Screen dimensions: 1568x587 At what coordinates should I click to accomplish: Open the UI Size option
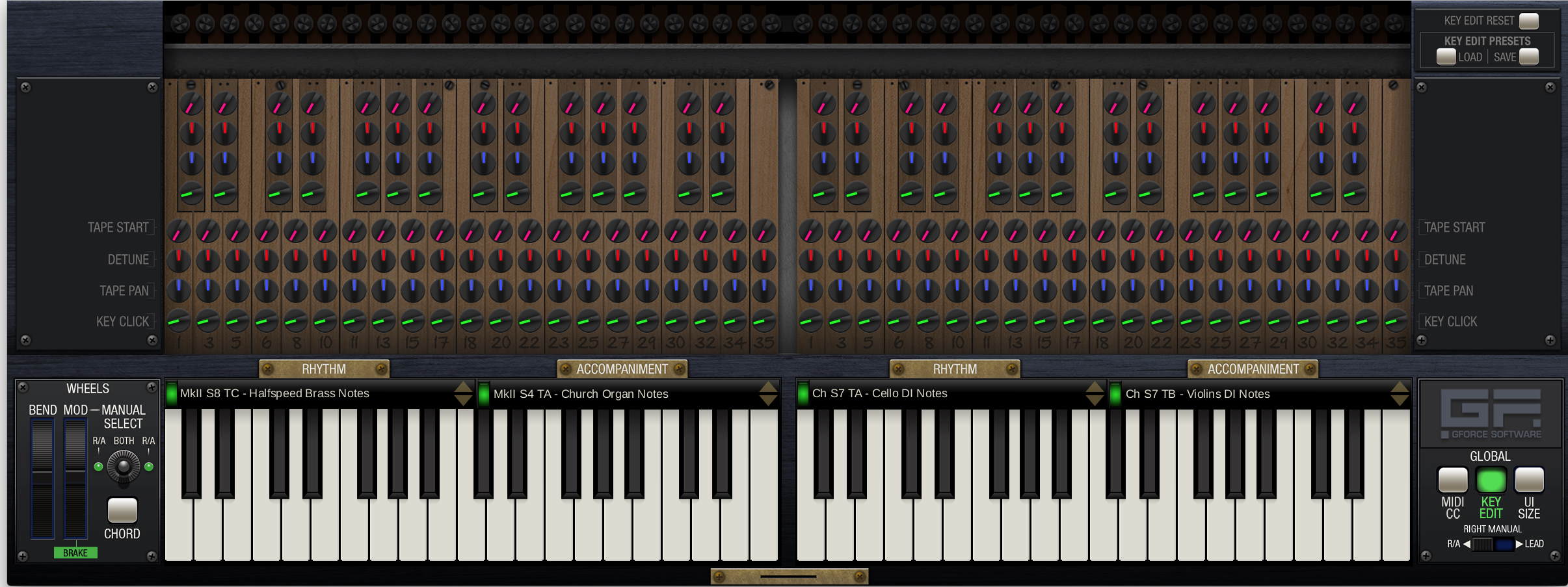pos(1529,480)
